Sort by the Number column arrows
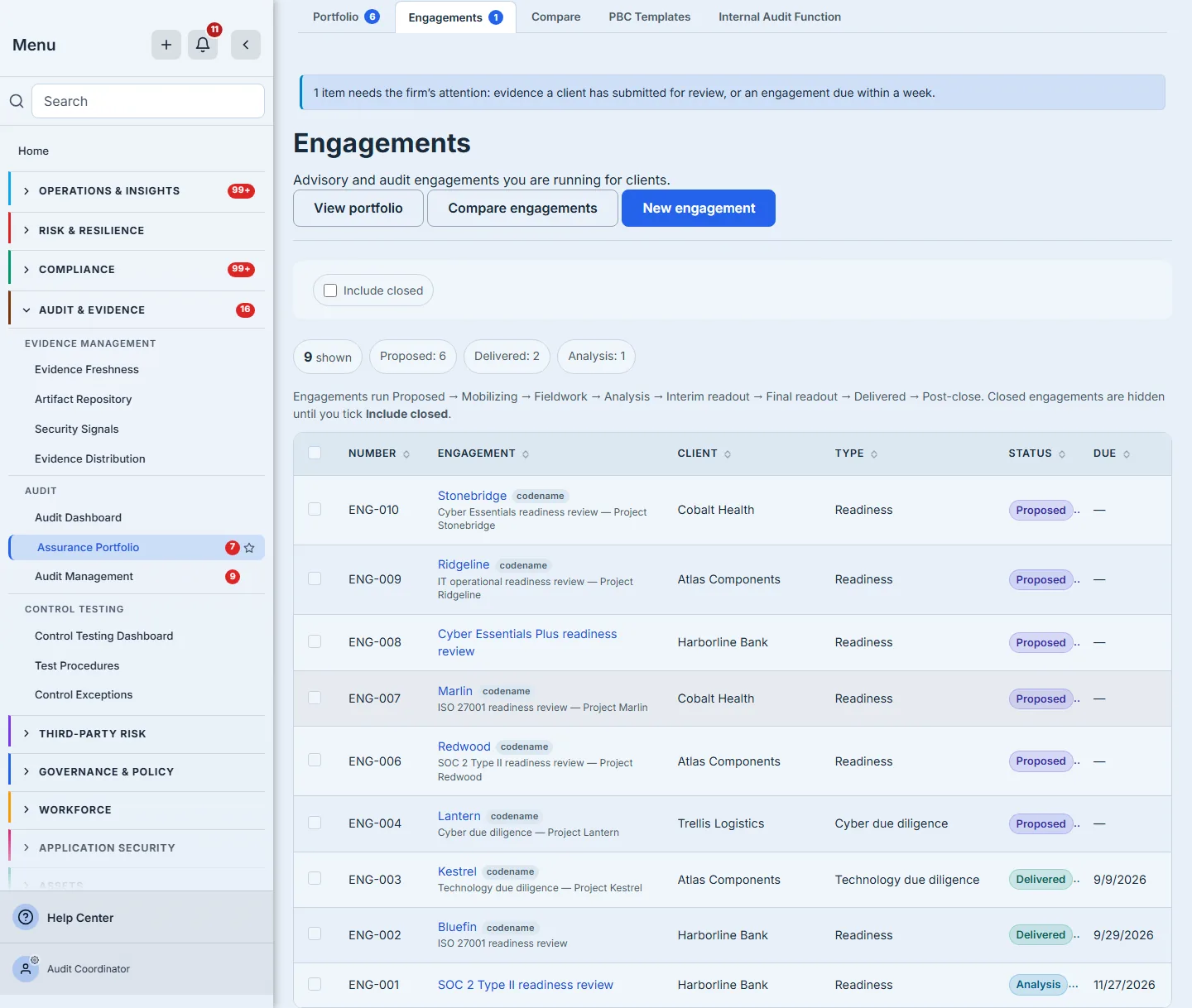This screenshot has height=1008, width=1192. tap(406, 454)
